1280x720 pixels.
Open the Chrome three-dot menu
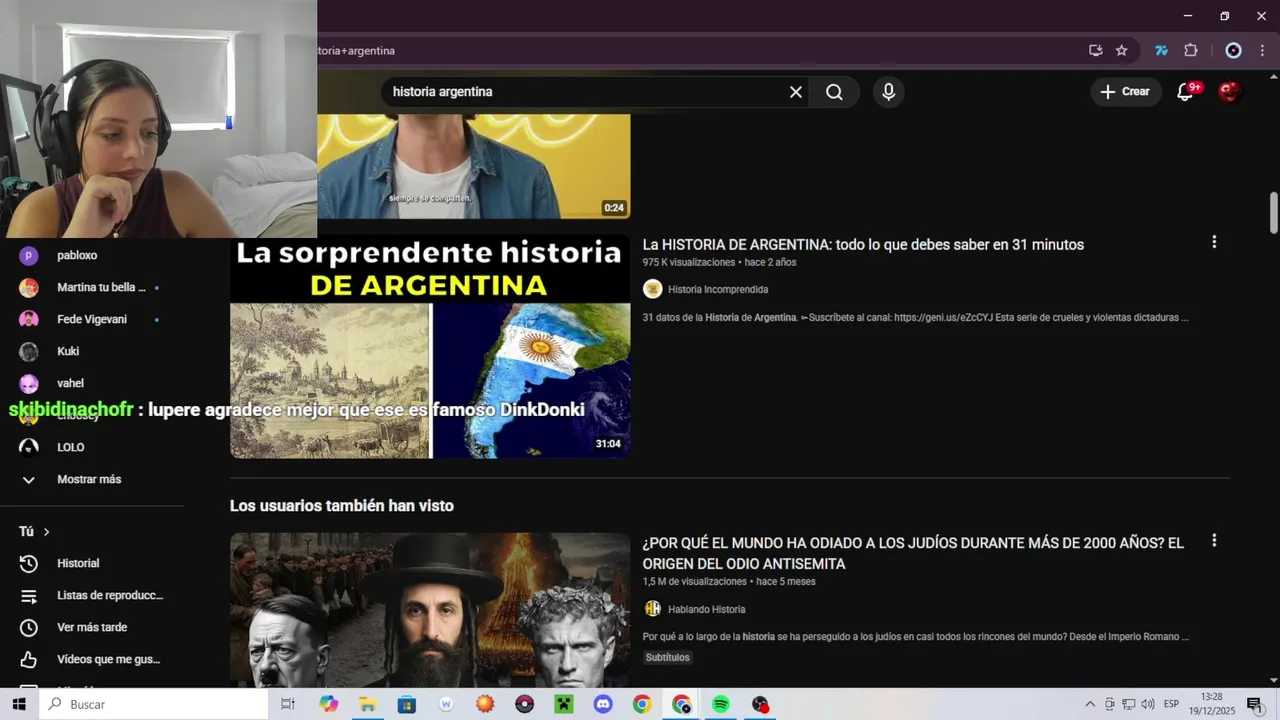pos(1263,51)
